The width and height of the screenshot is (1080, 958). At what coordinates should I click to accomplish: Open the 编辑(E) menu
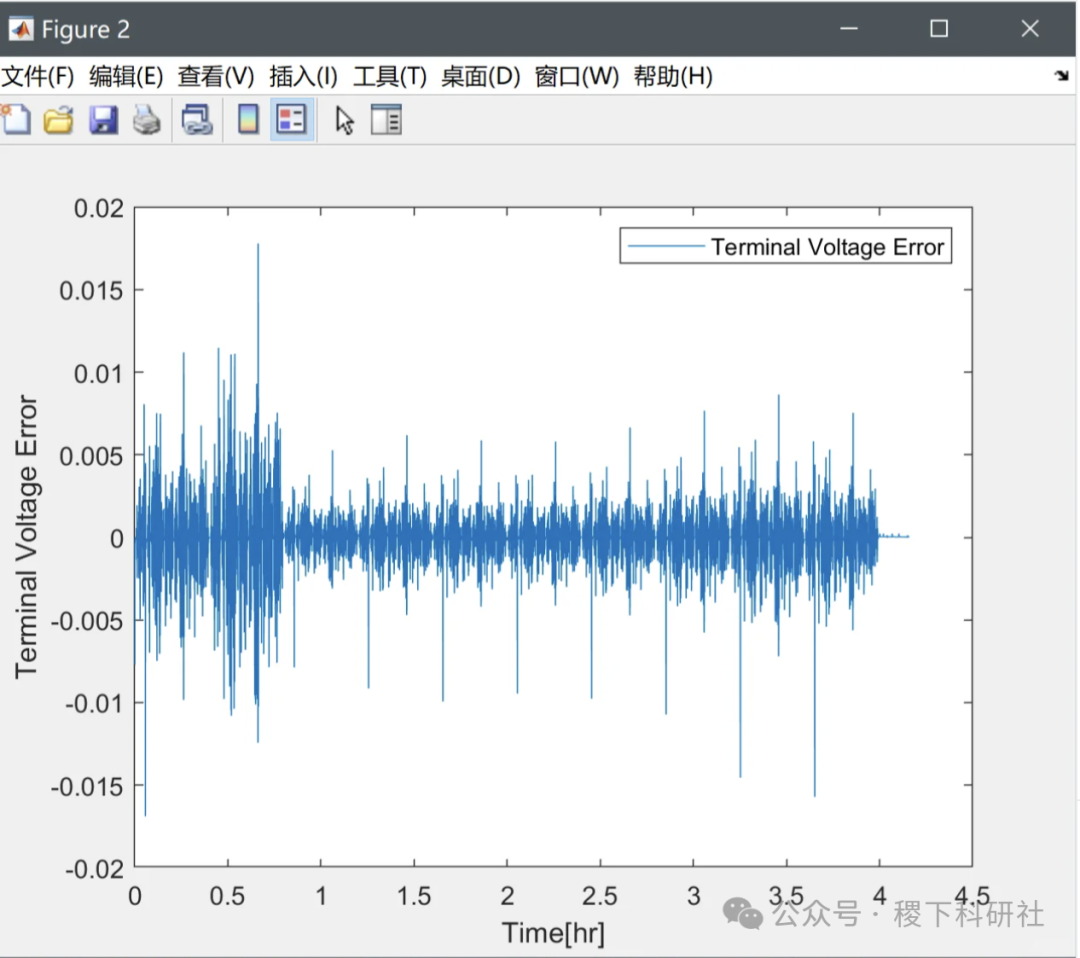tap(126, 76)
